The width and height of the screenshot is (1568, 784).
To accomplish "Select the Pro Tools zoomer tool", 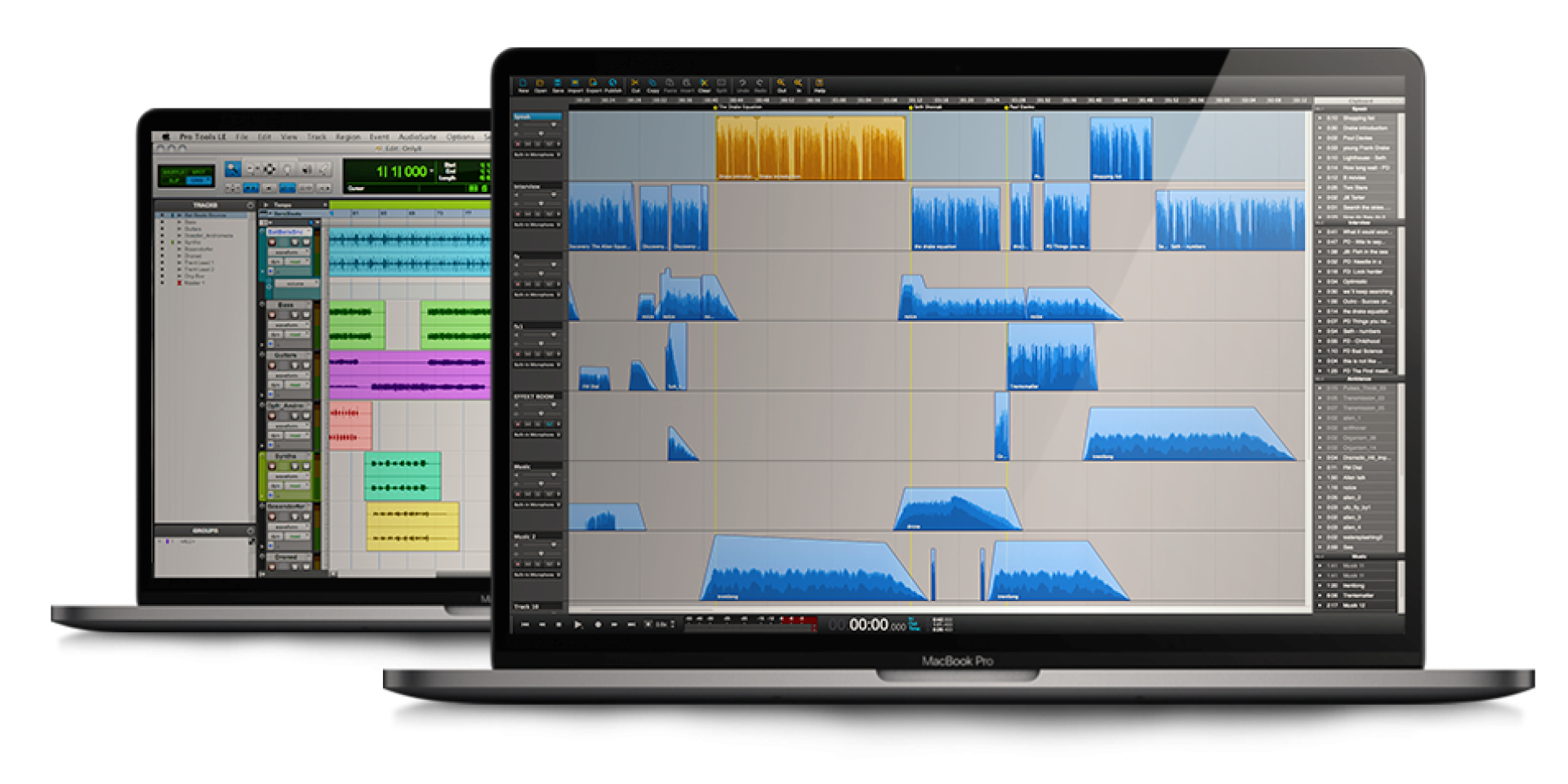I will point(234,169).
